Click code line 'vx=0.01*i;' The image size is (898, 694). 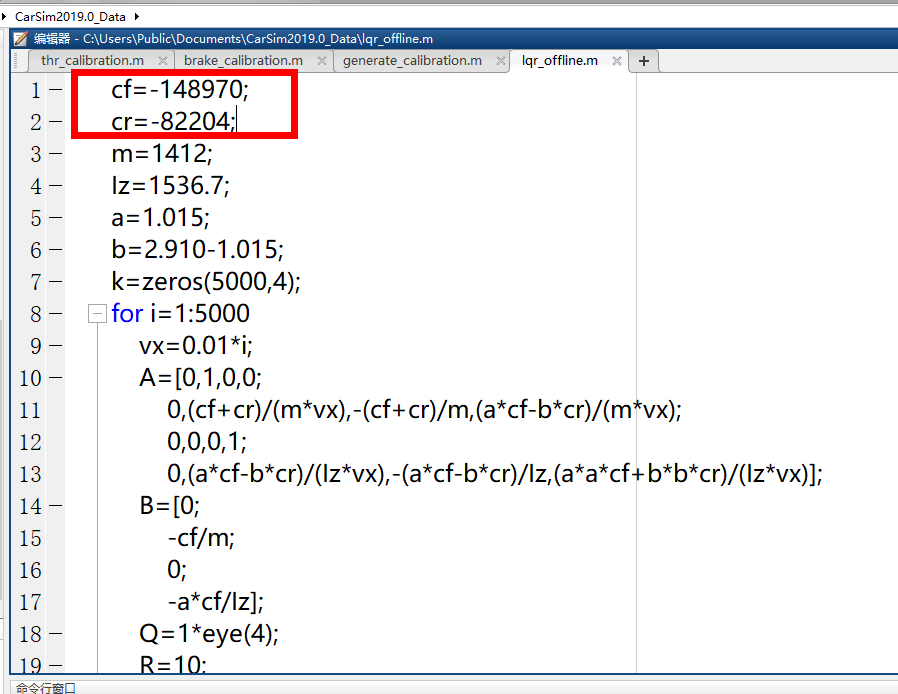pos(196,346)
